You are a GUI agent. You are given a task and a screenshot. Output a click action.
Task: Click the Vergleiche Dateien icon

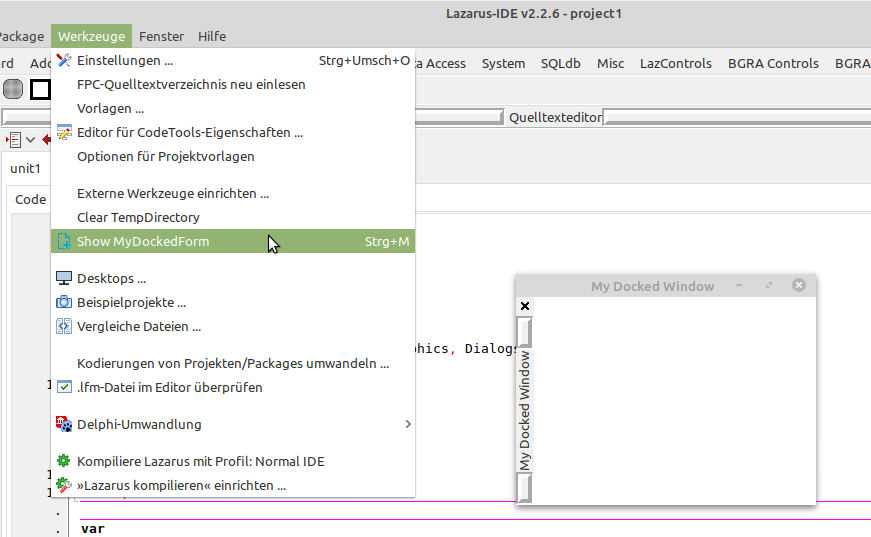click(x=64, y=326)
